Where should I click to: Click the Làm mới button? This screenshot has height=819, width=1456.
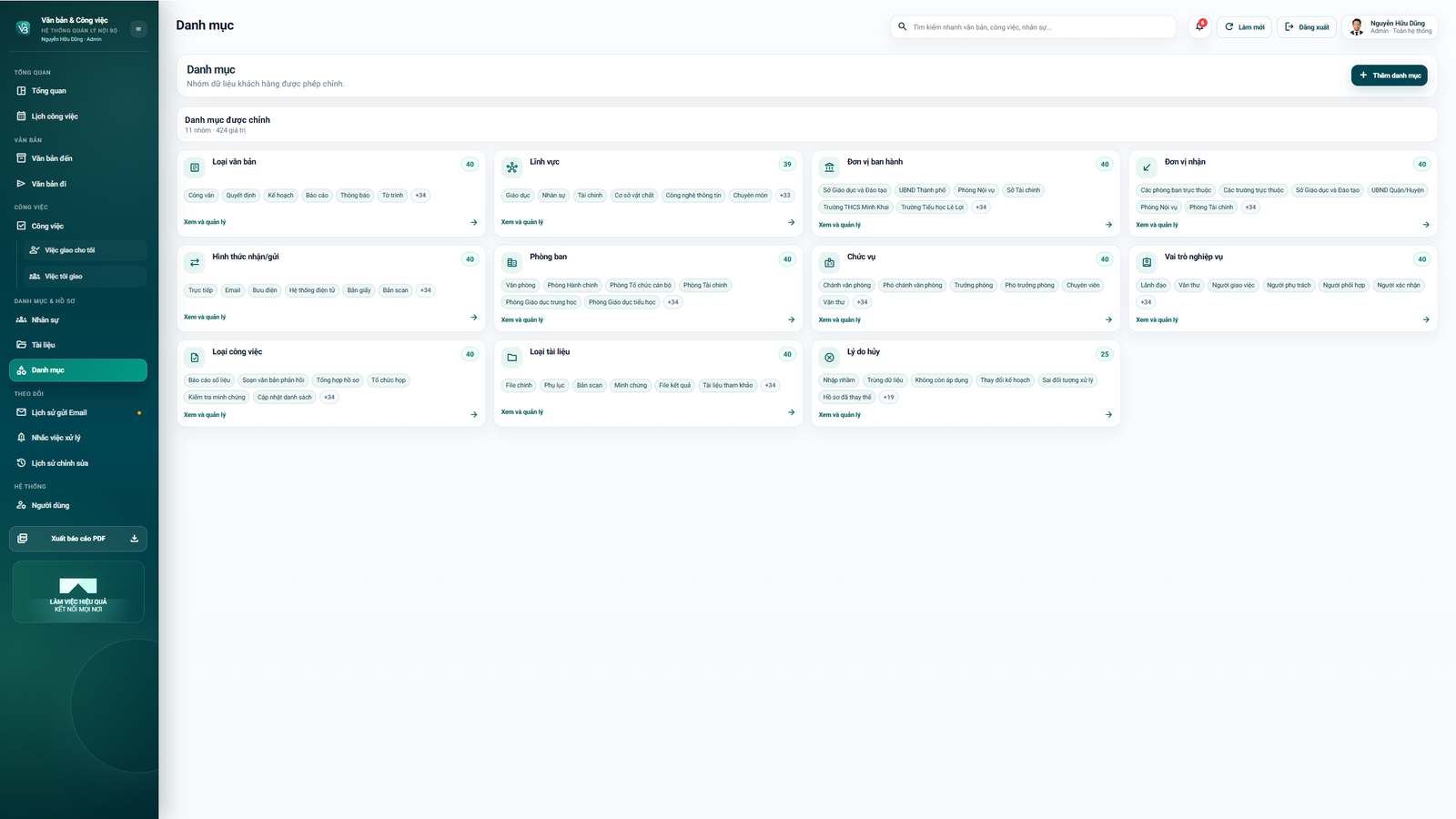pos(1244,27)
